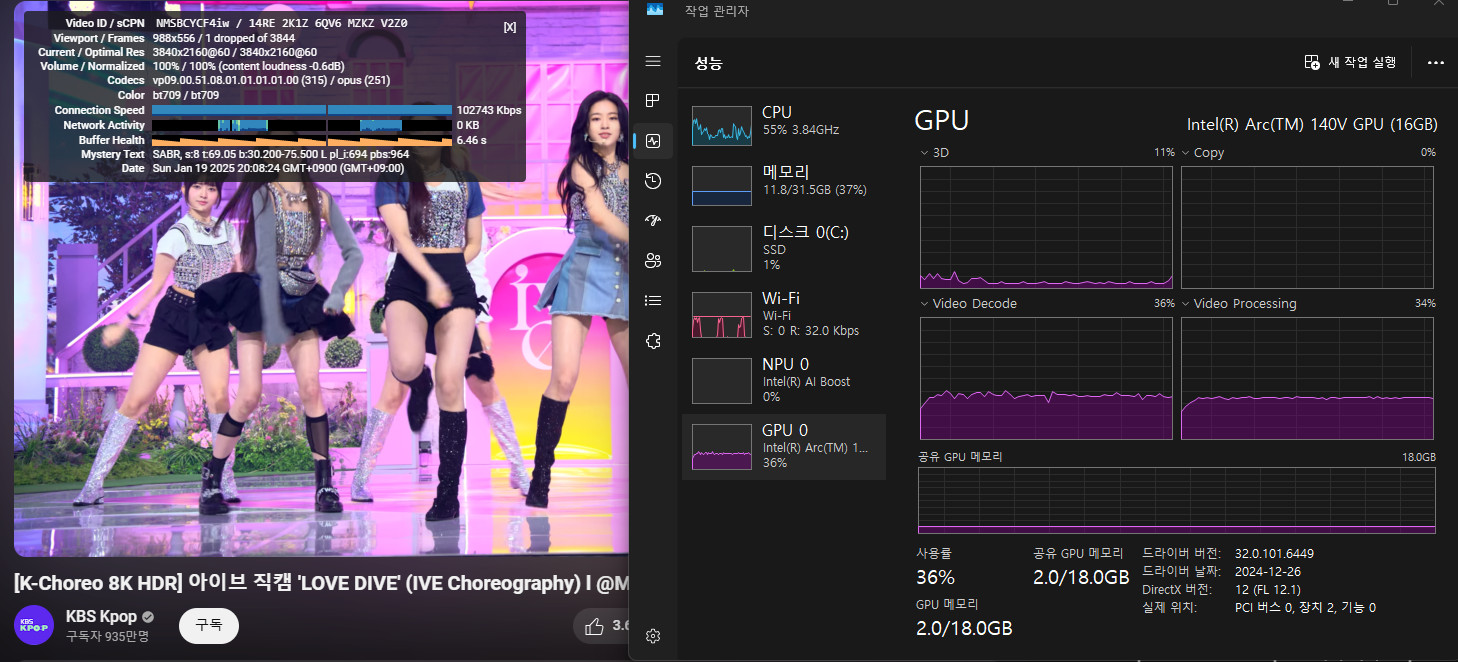1458x662 pixels.
Task: Click the verified badge next to KBS Kpop
Action: click(x=148, y=617)
